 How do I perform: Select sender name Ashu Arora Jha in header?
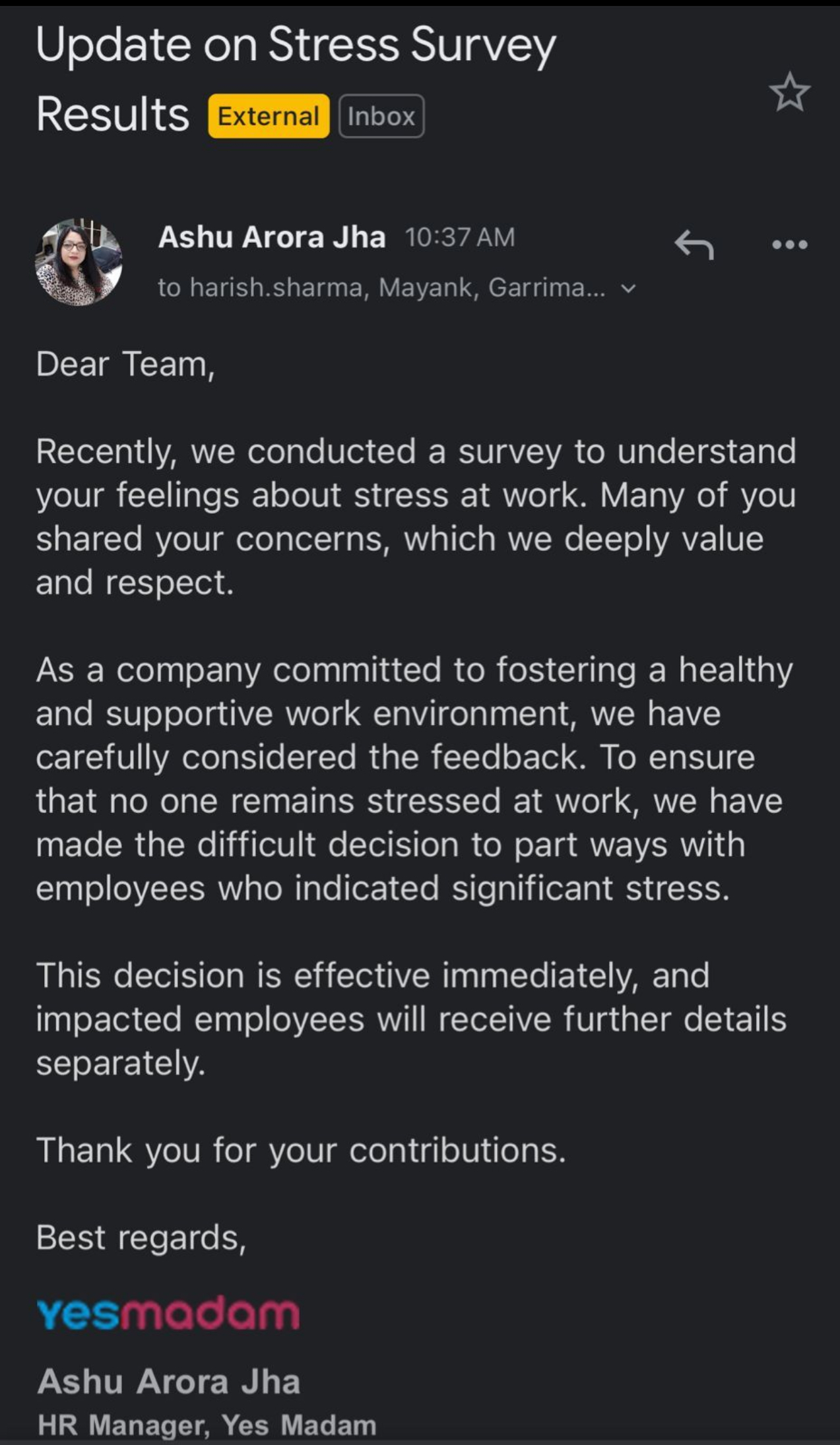(272, 238)
